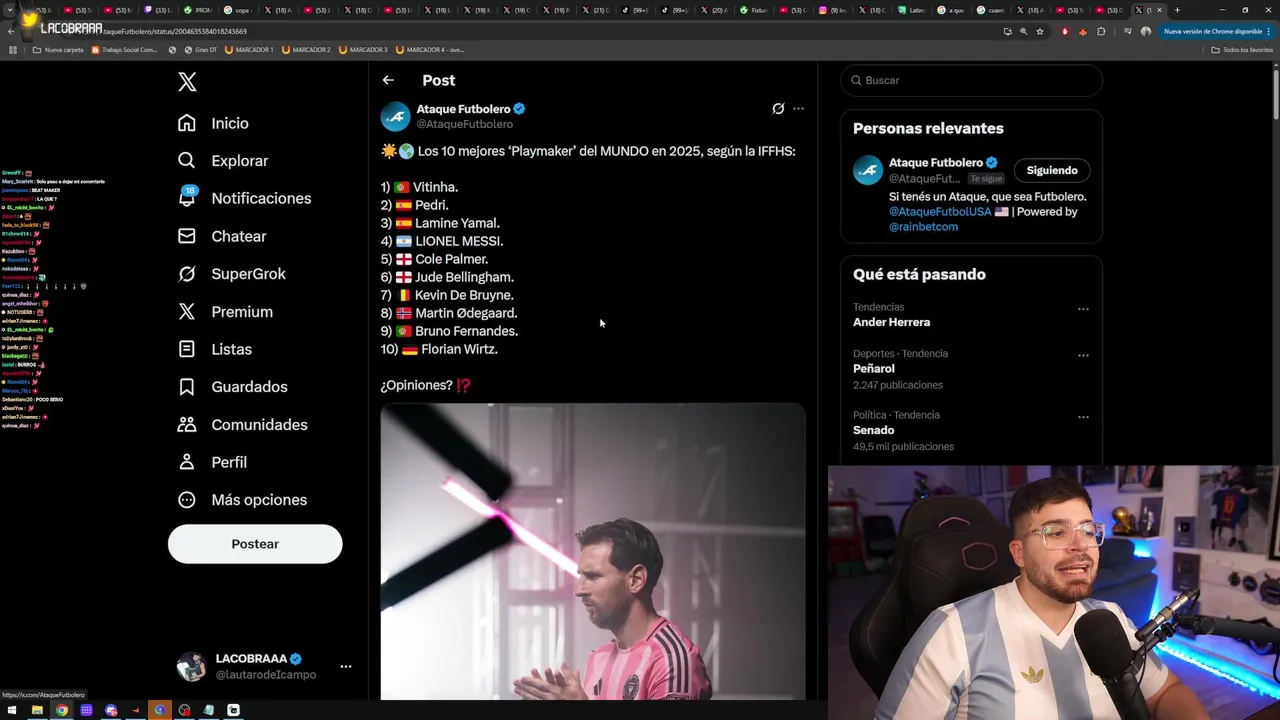1280x720 pixels.
Task: Open the MARCADOR 1 bookmark
Action: 249,50
